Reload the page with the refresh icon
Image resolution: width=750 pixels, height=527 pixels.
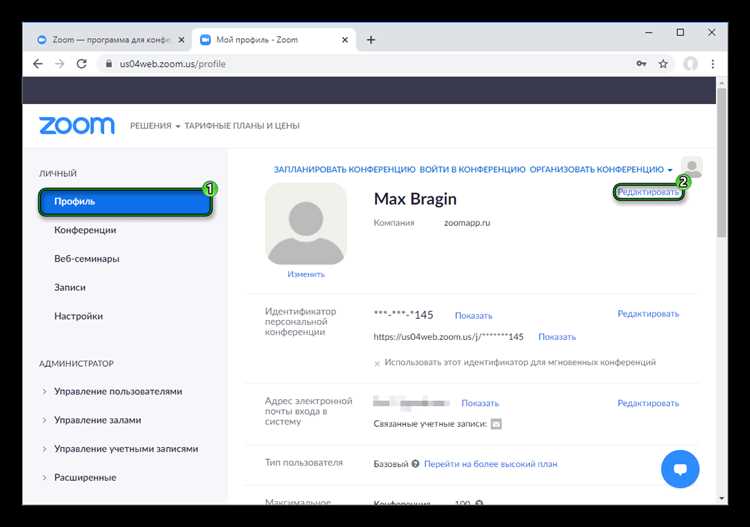(x=82, y=64)
